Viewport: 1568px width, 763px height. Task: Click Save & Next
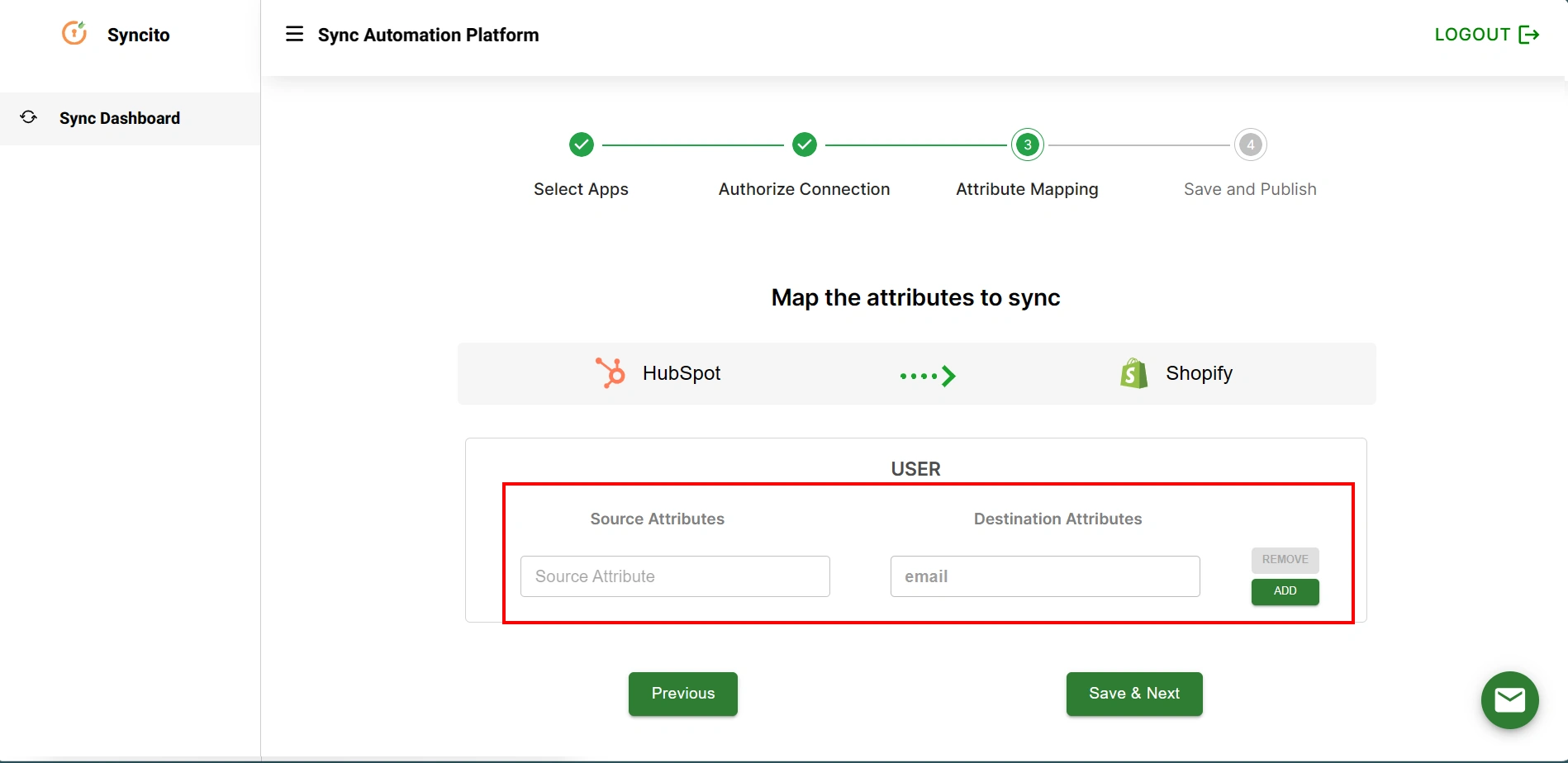(1133, 694)
